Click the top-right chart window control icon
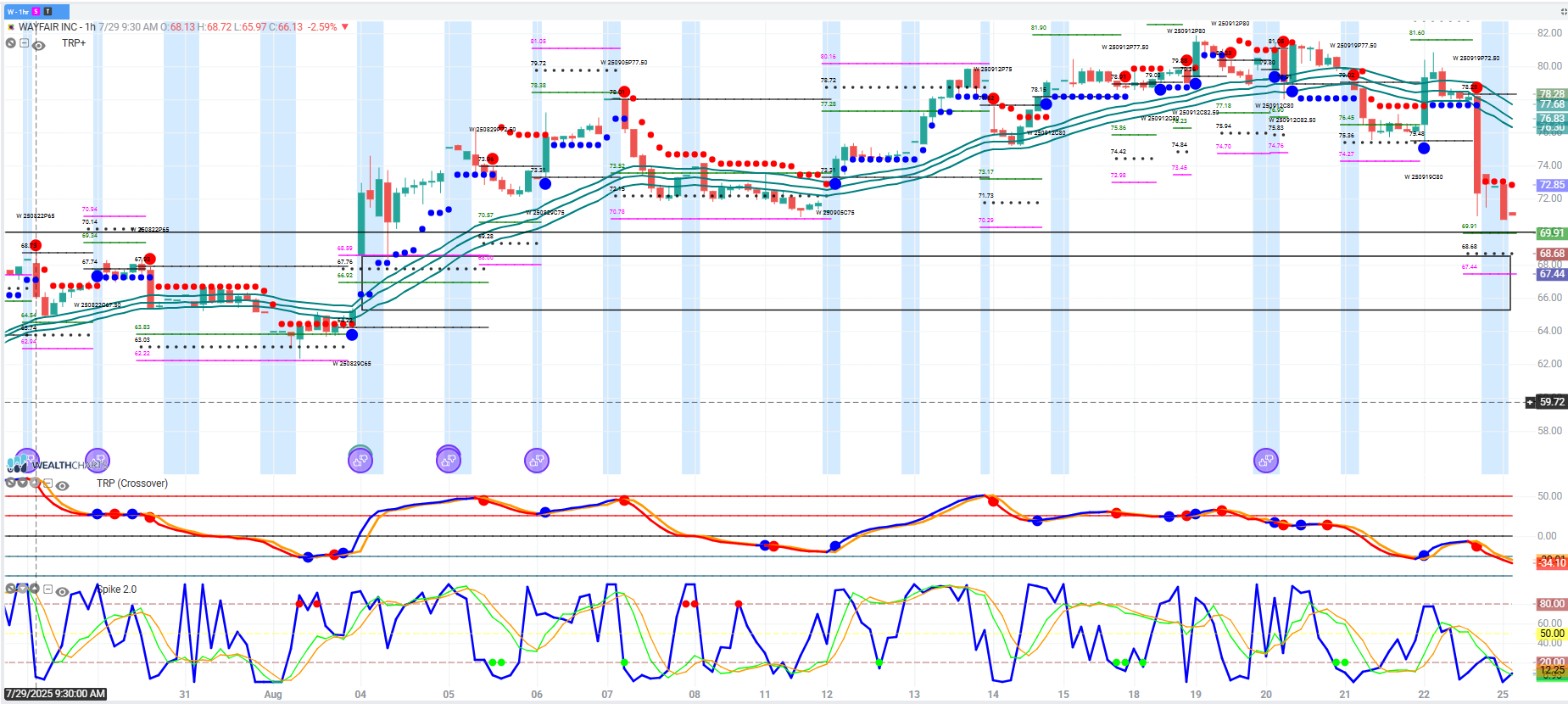The width and height of the screenshot is (1568, 704). pyautogui.click(x=1563, y=12)
